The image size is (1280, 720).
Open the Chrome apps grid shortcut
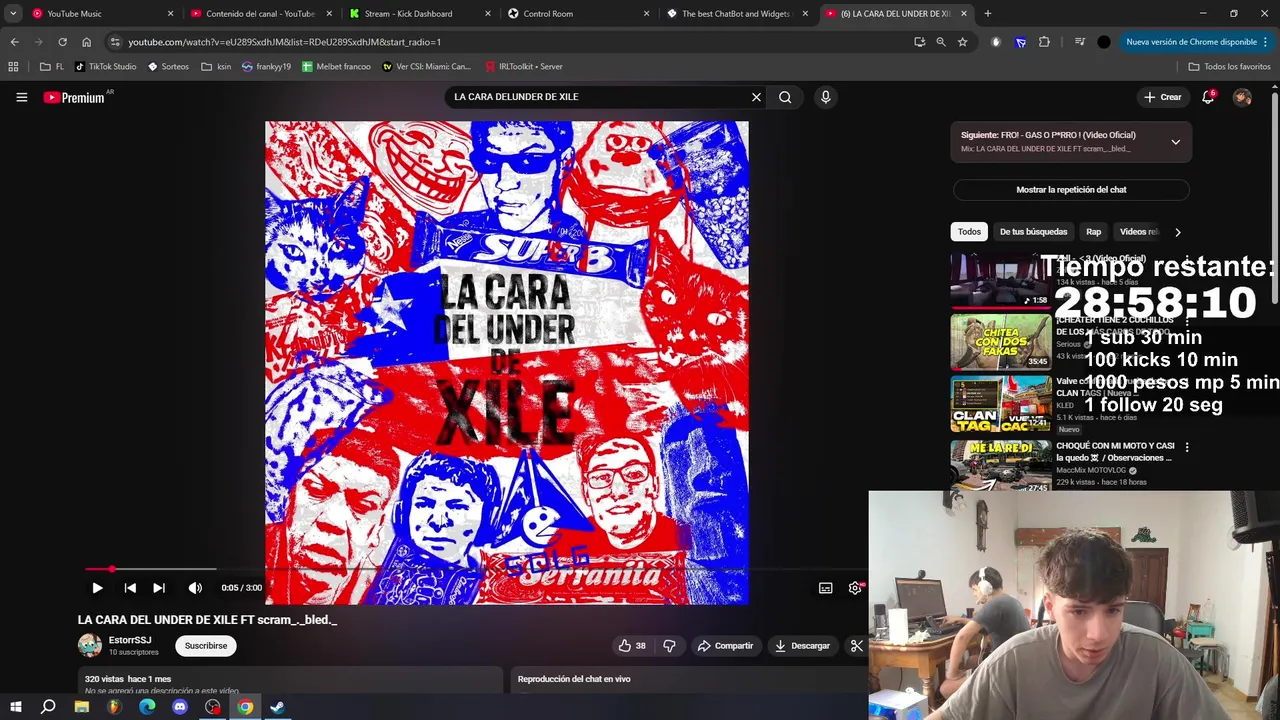(x=13, y=67)
